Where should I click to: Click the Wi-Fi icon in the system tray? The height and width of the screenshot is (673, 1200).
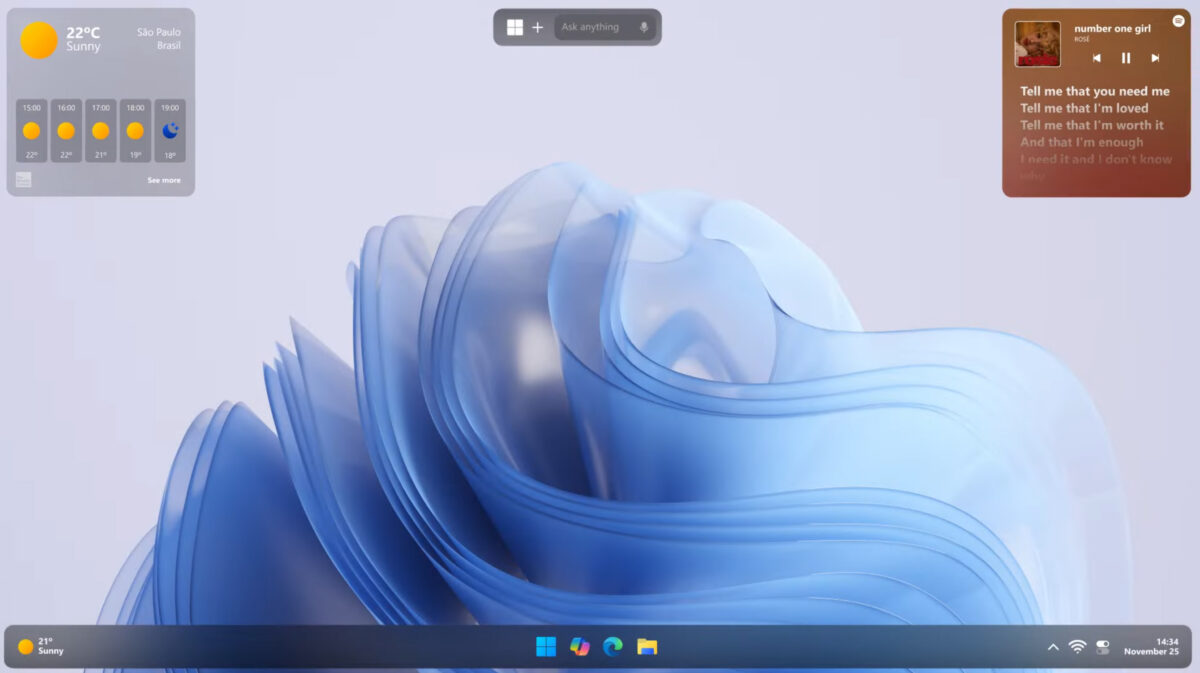point(1077,646)
